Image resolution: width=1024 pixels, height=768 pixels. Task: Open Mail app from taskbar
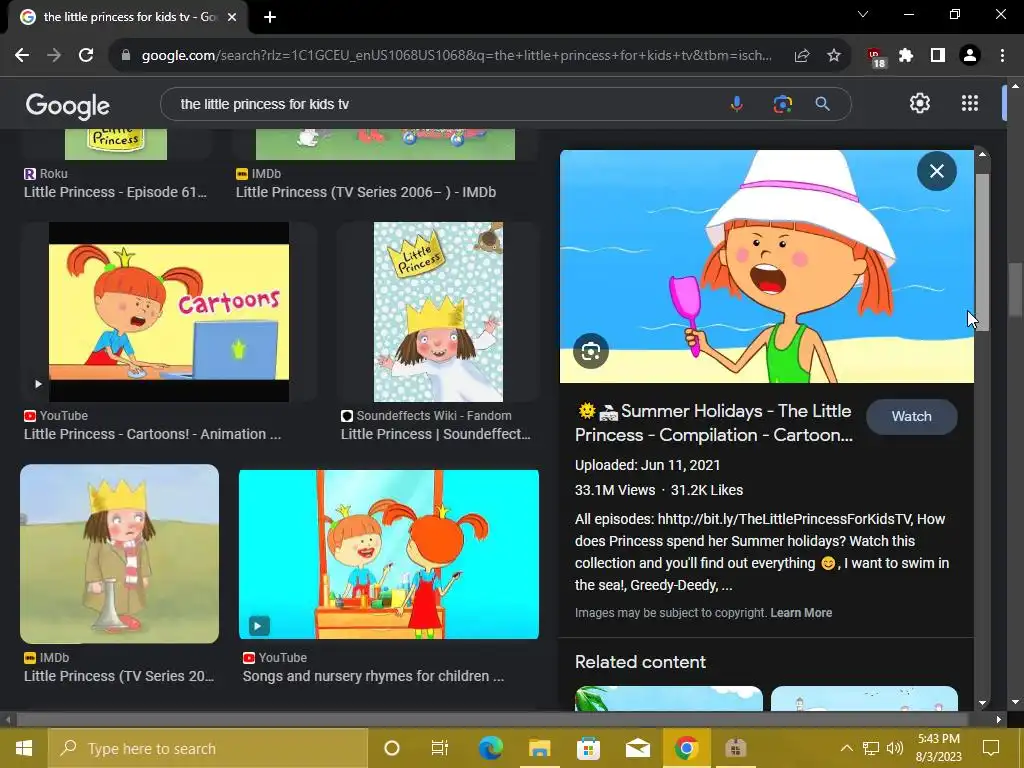click(x=637, y=748)
